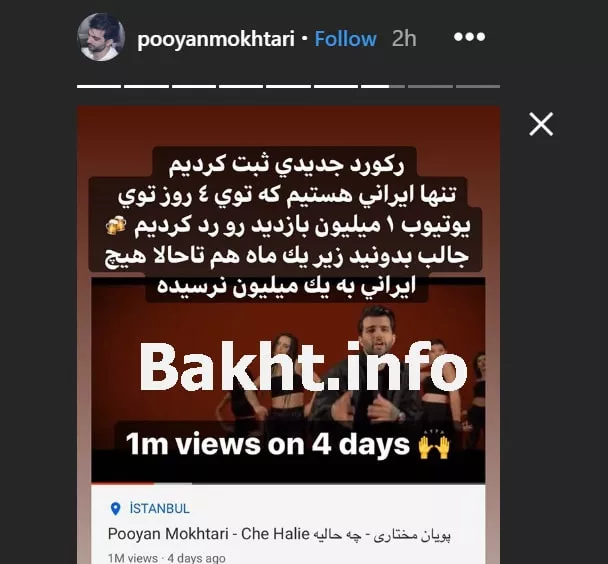The width and height of the screenshot is (608, 564).
Task: Skip to the eighth story segment bar
Action: tap(430, 86)
